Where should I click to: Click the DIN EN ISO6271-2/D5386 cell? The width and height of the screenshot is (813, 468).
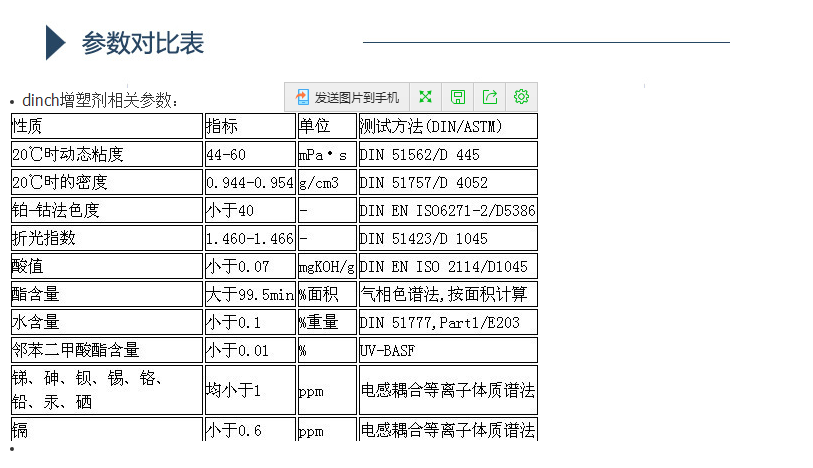pos(447,211)
